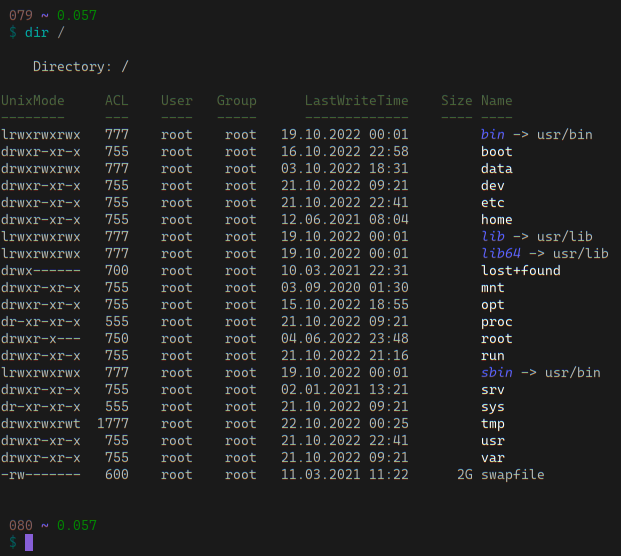Click timestamp 15.10.2022 18:55
The height and width of the screenshot is (556, 621).
pos(345,305)
